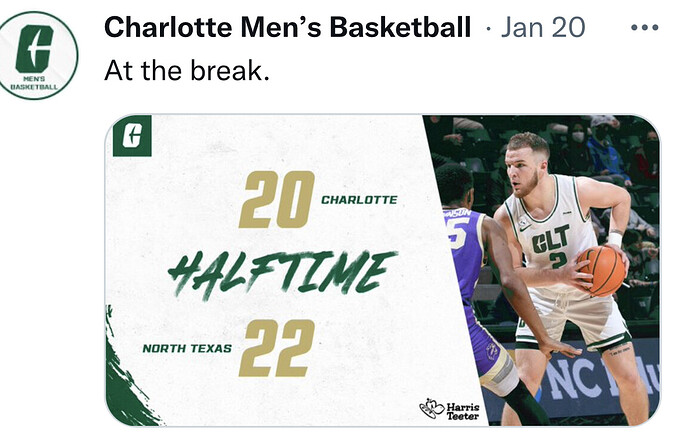Click the gold Charlotte score 20
This screenshot has width=690, height=444.
[276, 199]
